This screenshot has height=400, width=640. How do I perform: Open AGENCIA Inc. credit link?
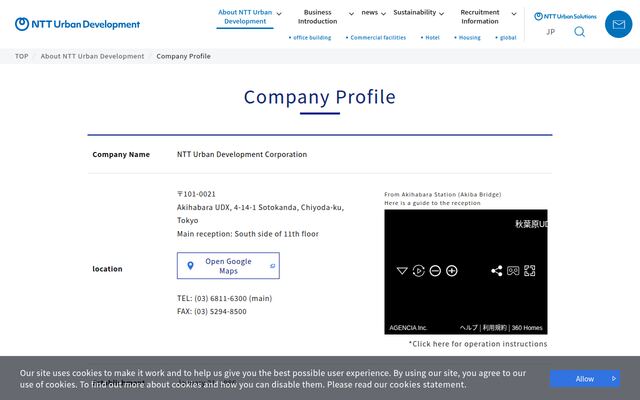point(408,328)
